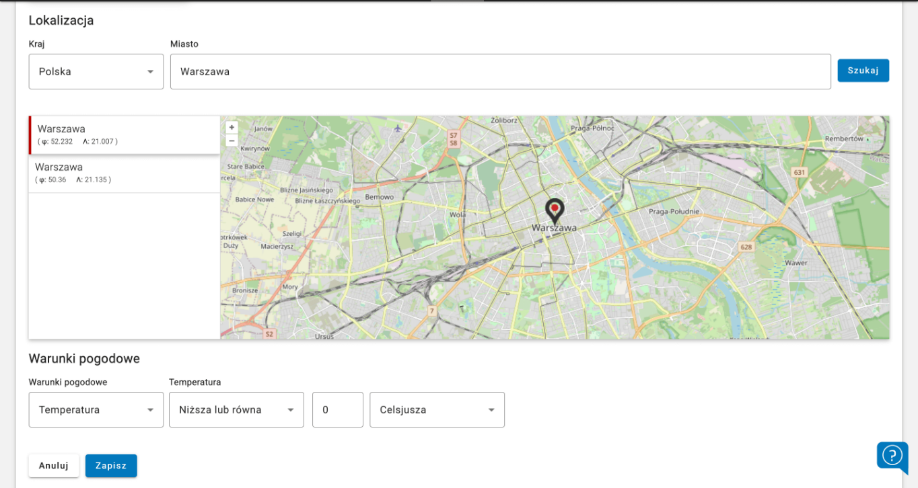The height and width of the screenshot is (488, 918).
Task: Click the Miasto input field with Warszawa
Action: click(501, 71)
